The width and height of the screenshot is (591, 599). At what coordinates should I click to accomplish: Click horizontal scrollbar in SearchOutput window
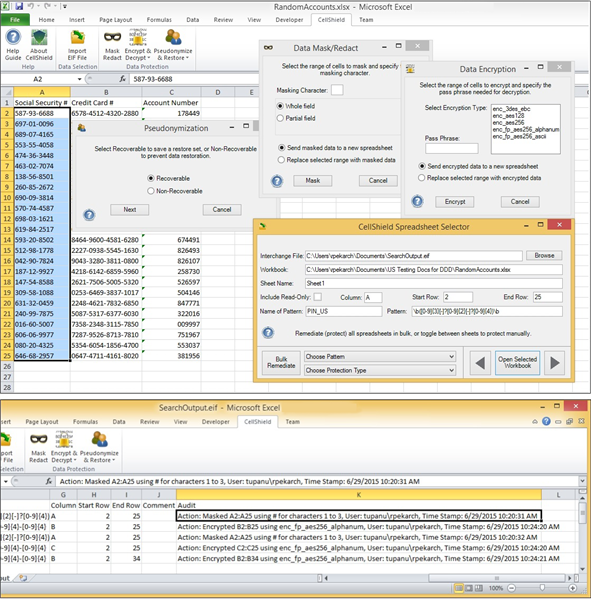tap(497, 578)
